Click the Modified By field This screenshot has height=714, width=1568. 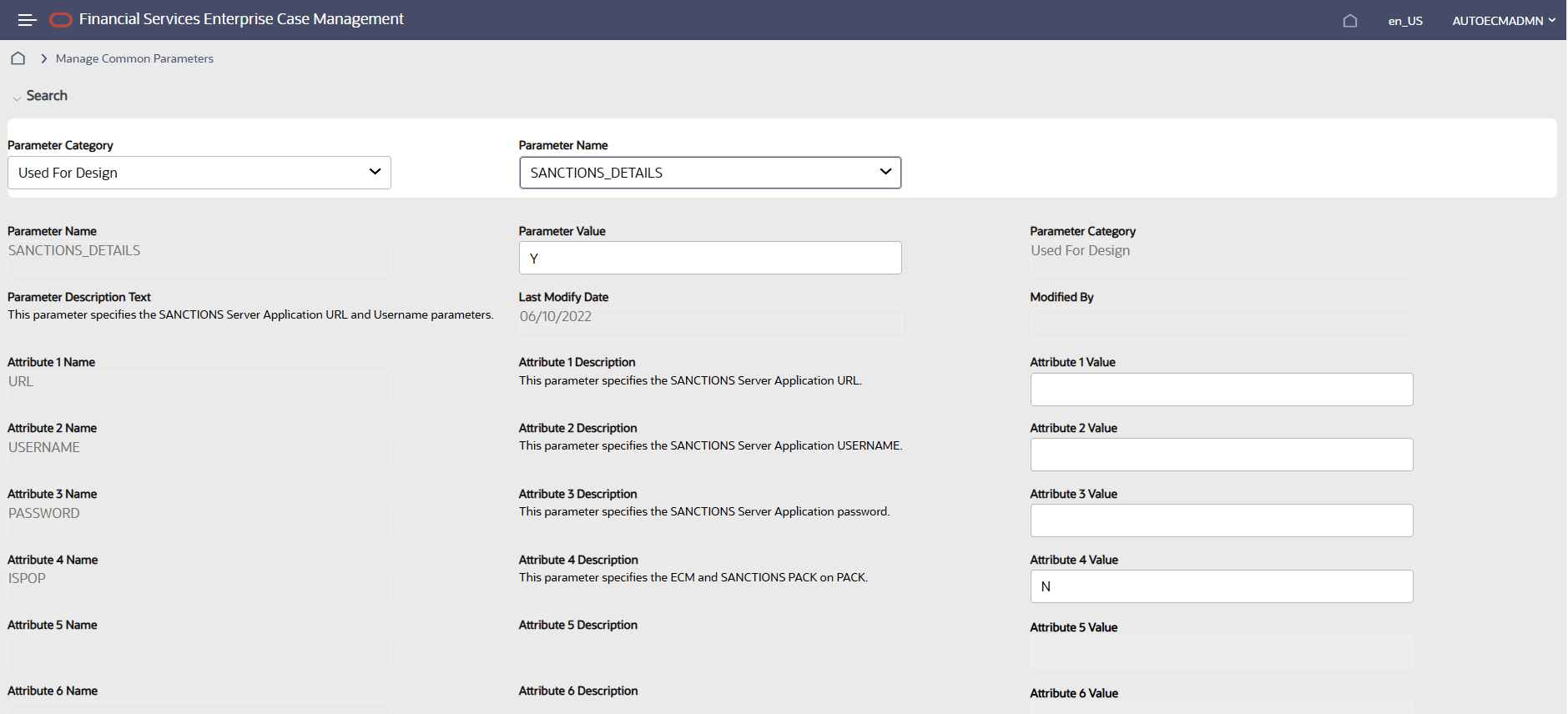(1222, 324)
